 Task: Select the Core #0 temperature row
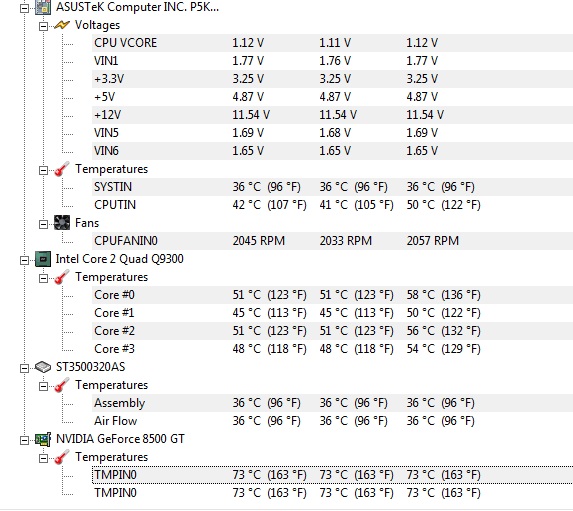tap(332, 295)
